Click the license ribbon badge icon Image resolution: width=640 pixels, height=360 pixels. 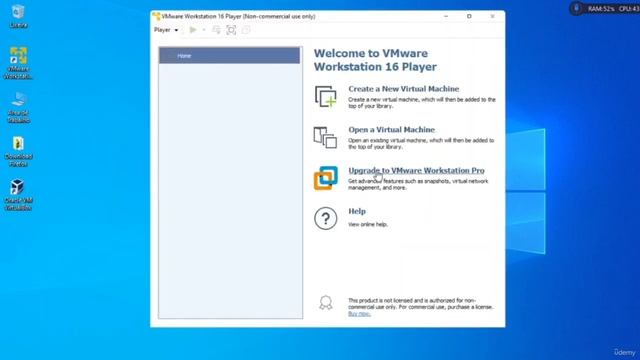325,303
